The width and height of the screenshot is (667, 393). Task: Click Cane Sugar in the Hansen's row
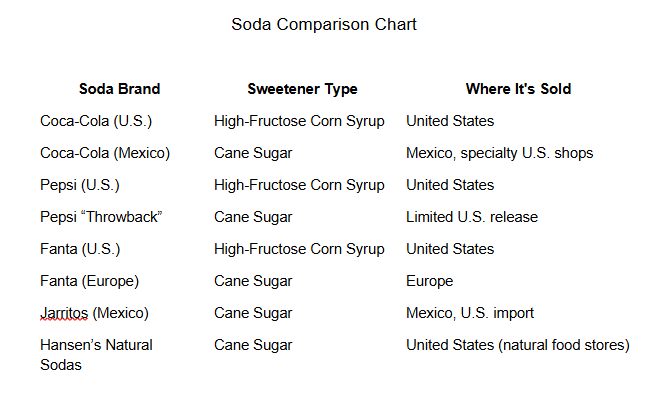tap(253, 345)
